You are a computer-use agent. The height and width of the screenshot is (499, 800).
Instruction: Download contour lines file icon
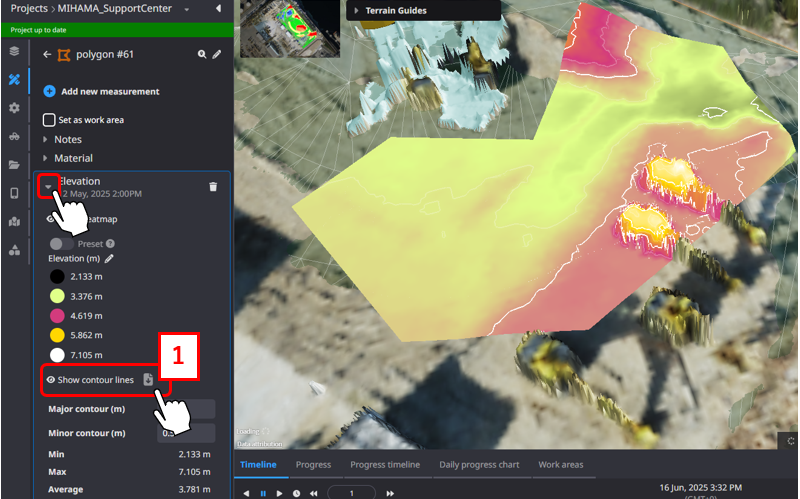click(x=148, y=380)
